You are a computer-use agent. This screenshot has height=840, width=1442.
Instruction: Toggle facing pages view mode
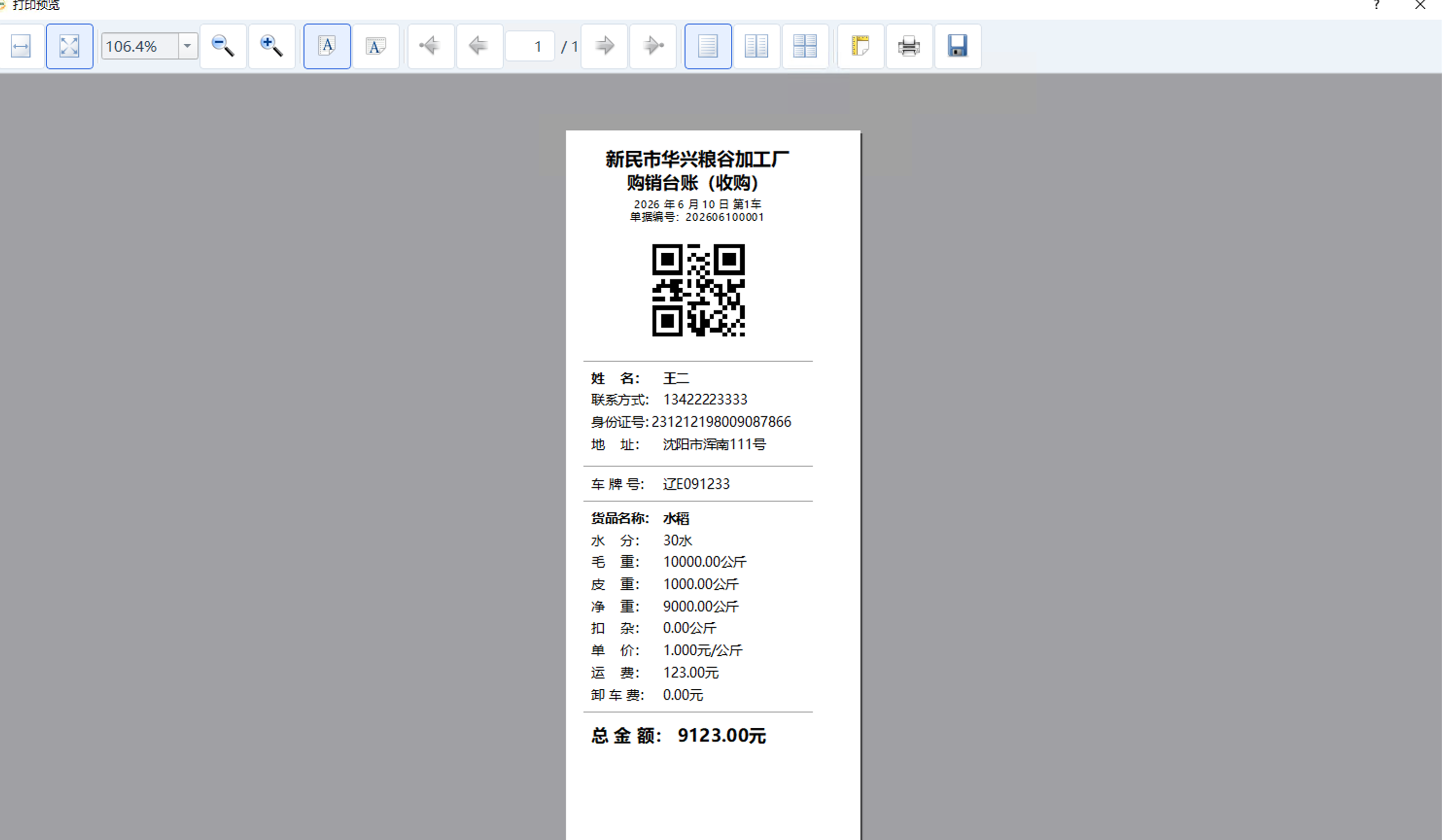click(x=756, y=46)
